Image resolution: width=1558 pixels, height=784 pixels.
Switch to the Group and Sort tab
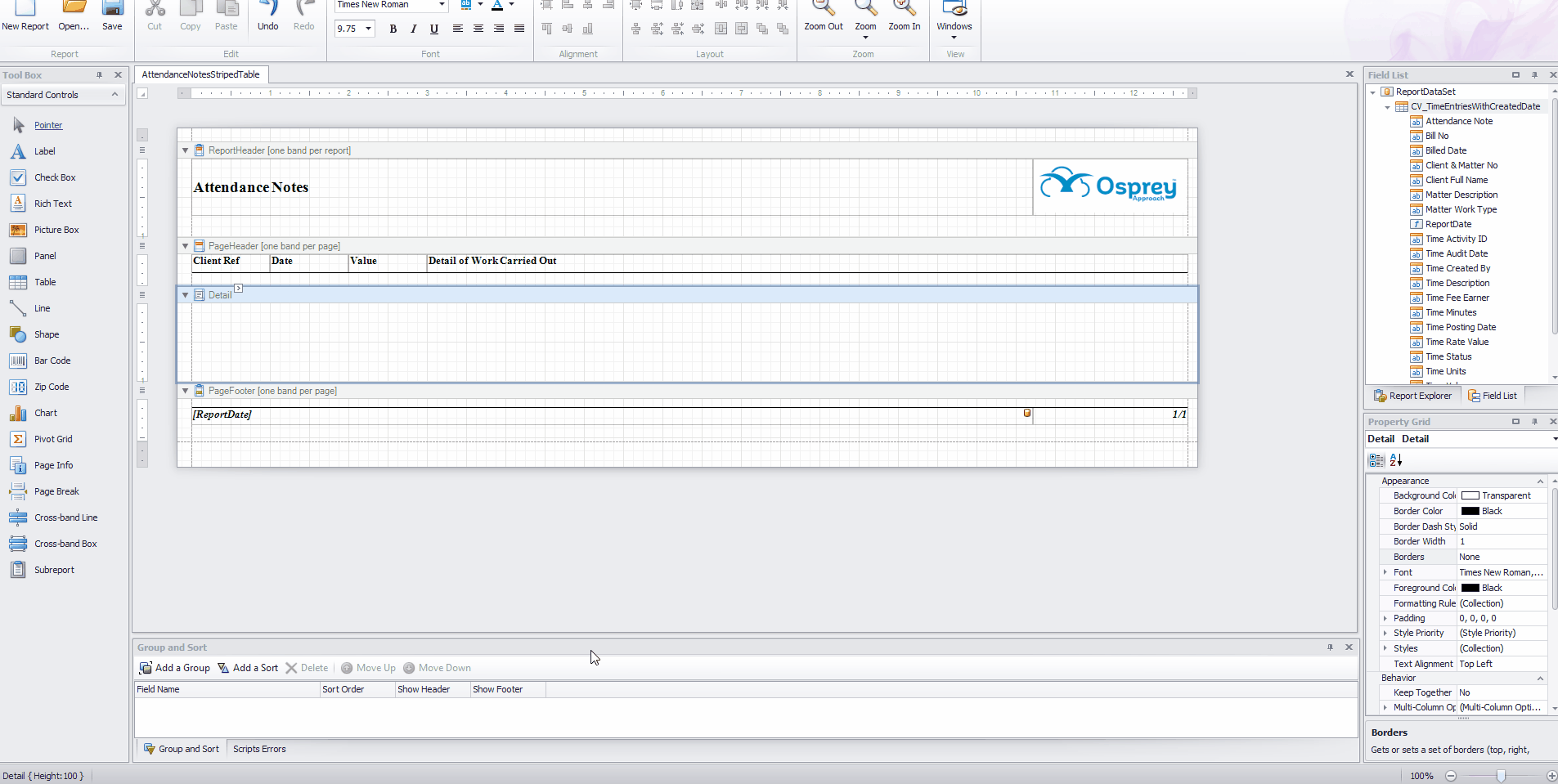click(x=182, y=749)
